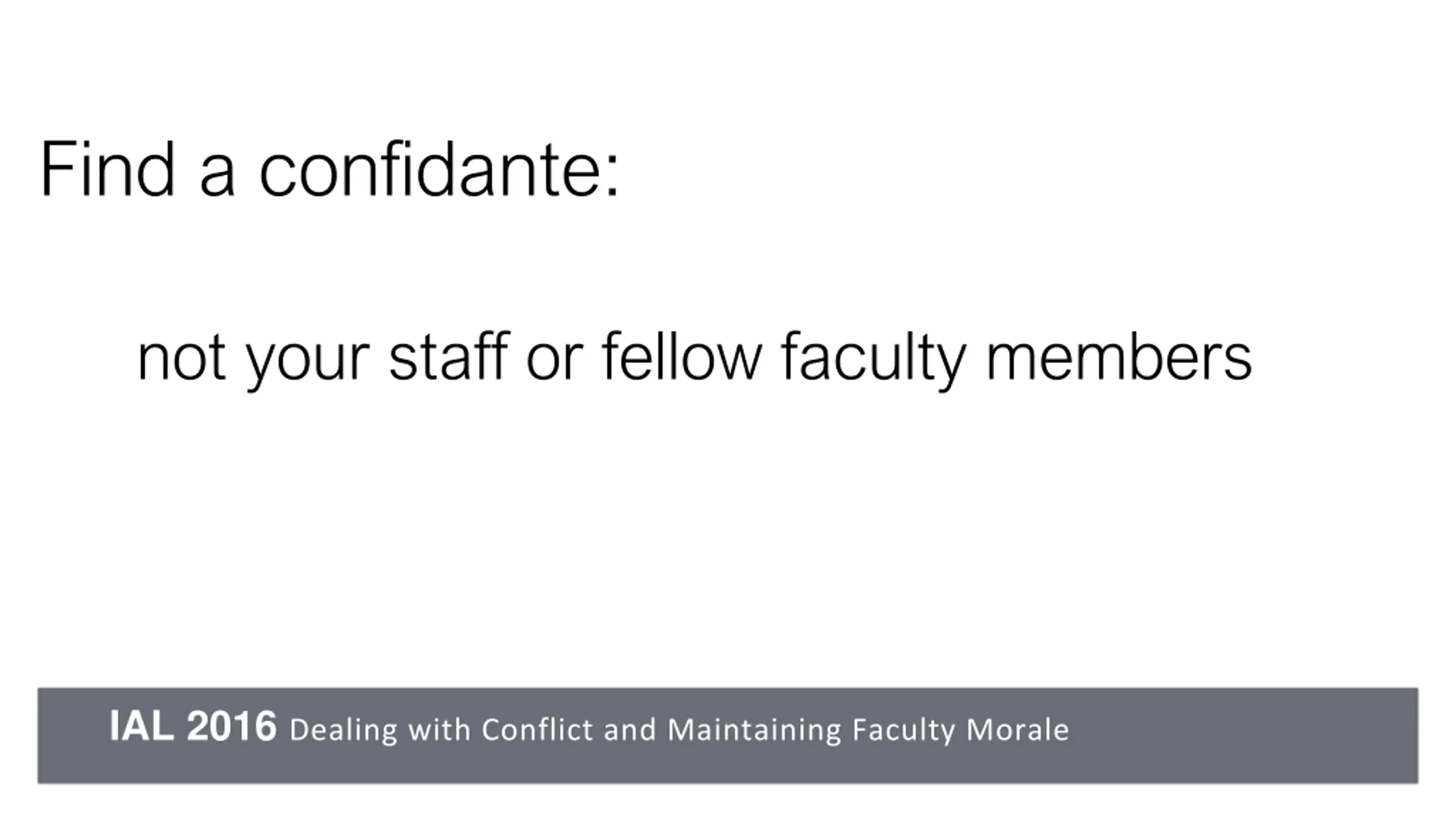Click the word "Morale" in the footer
Screen dimensions: 1456x819
click(x=1017, y=729)
